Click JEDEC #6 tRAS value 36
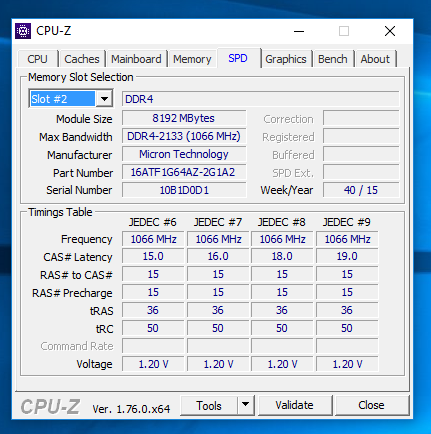The height and width of the screenshot is (434, 431). pyautogui.click(x=153, y=310)
